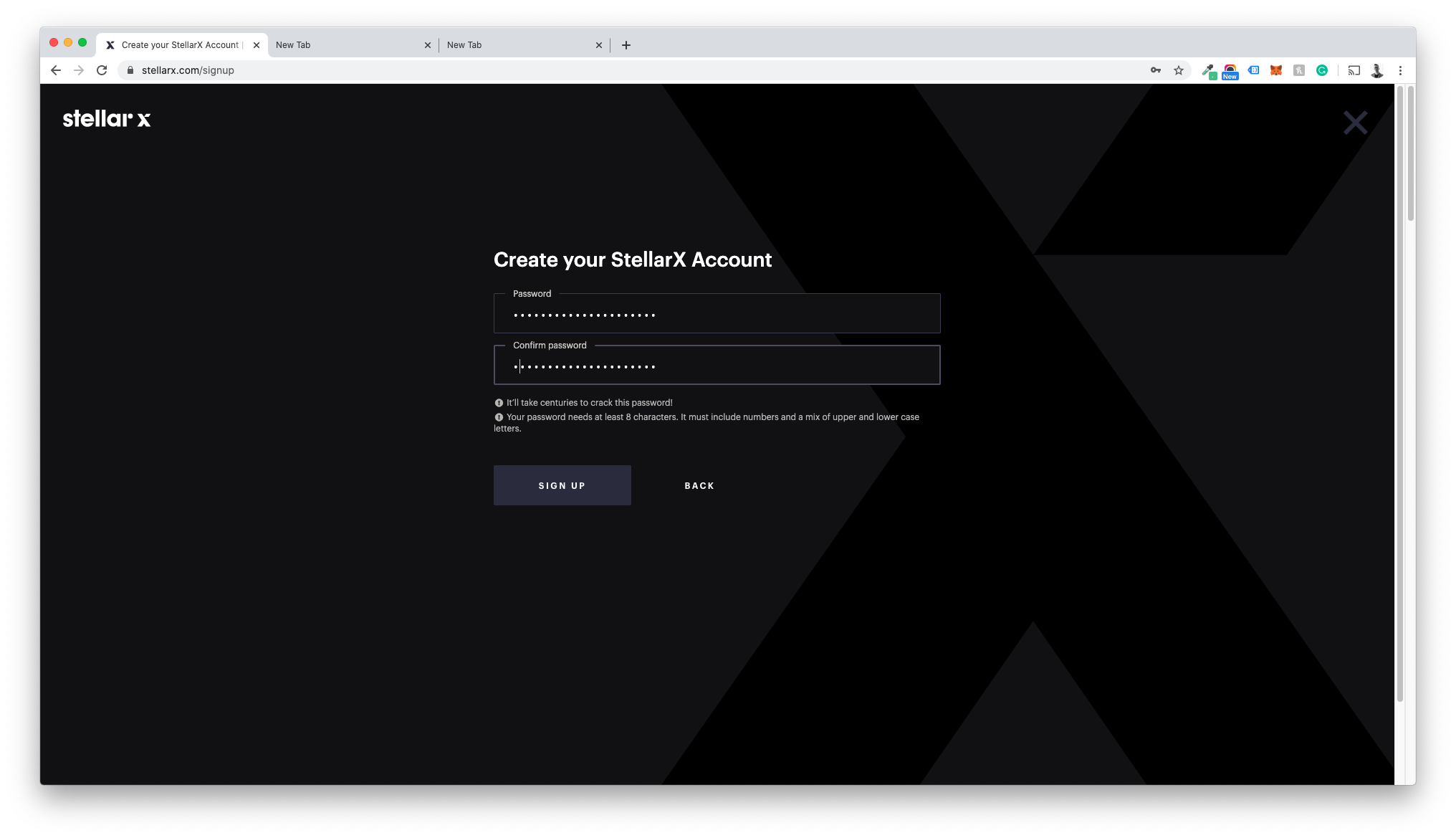Focus the Password field

[717, 313]
